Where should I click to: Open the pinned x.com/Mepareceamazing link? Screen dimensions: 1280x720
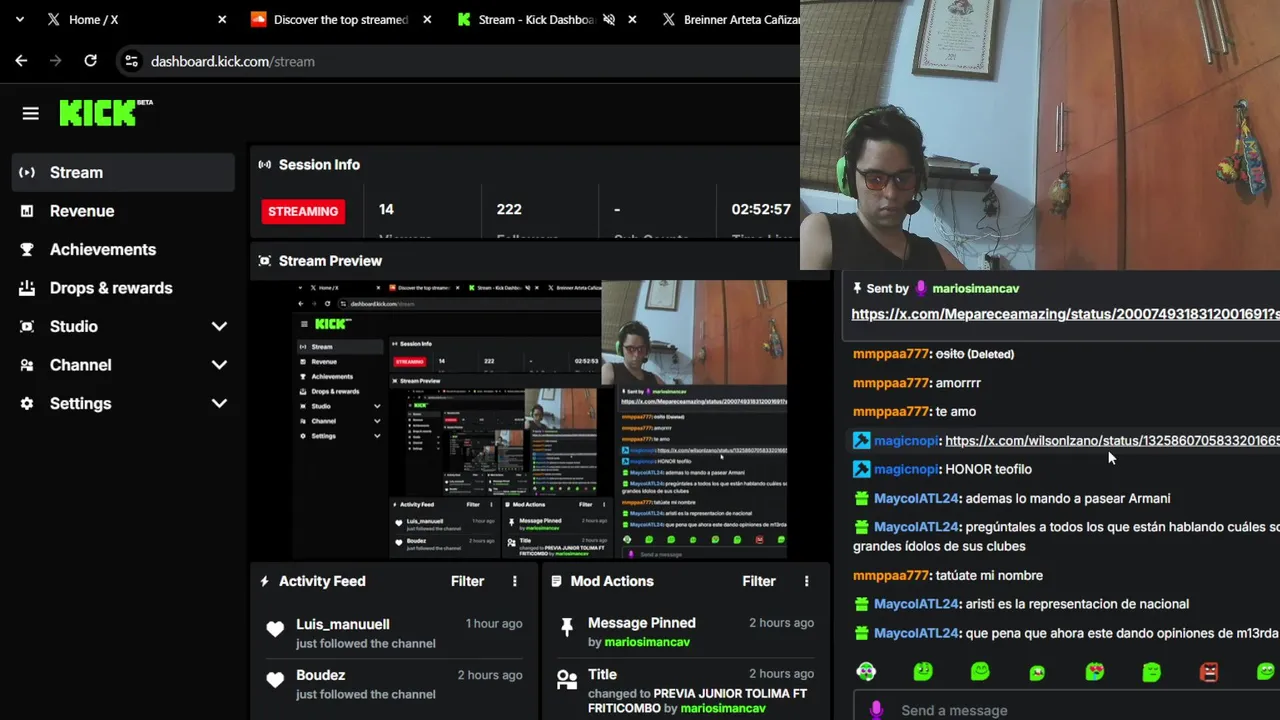(x=1065, y=314)
